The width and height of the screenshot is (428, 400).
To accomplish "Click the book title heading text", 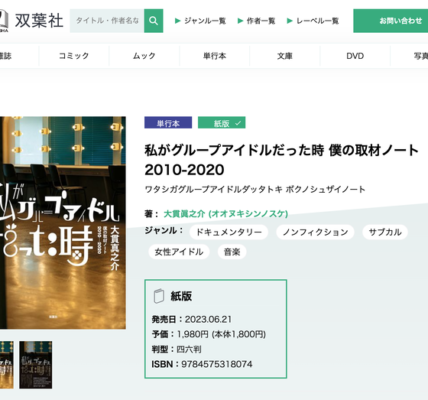I will pos(281,160).
